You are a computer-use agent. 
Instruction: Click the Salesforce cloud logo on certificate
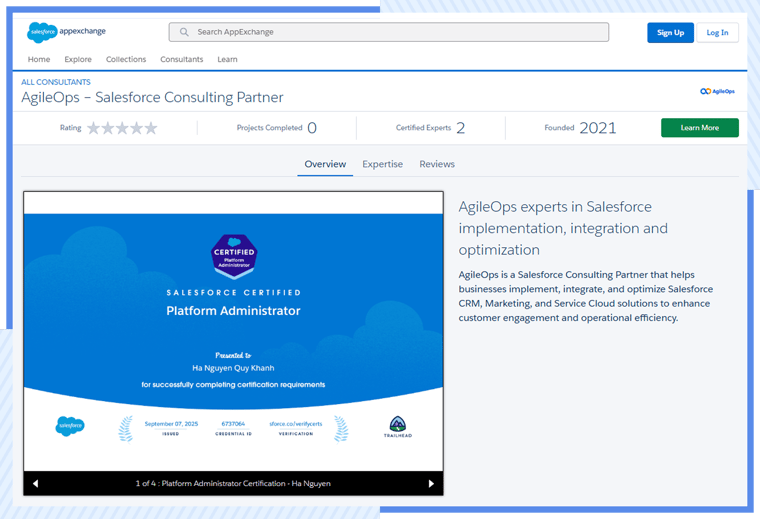pos(70,427)
